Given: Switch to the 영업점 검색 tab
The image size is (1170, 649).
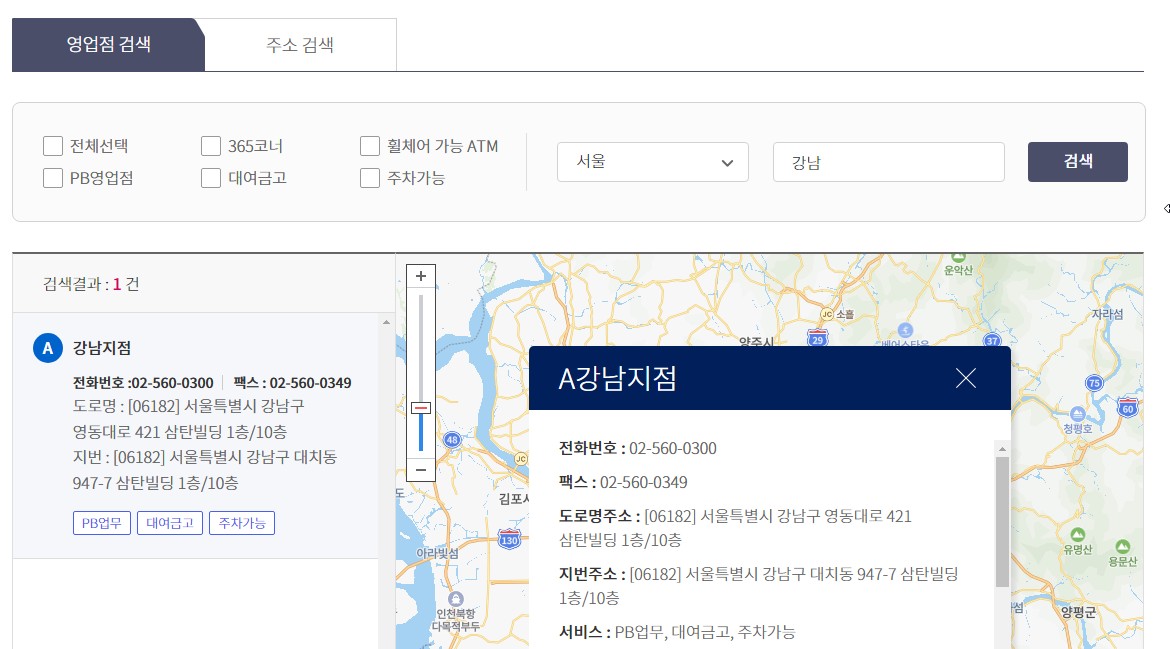Looking at the screenshot, I should [108, 44].
